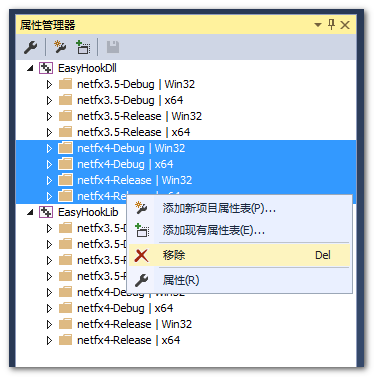Click folder icon of netfx3.5-Debug | Win32
This screenshot has height=377, width=374.
click(65, 84)
